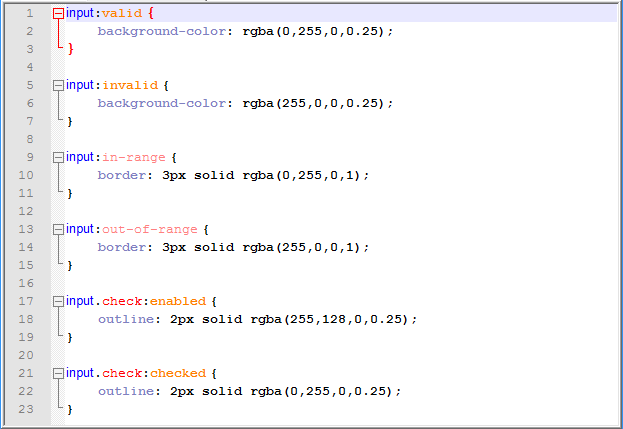Screen dimensions: 623x429
Task: Click the closing brace on line 7
Action: click(x=70, y=121)
